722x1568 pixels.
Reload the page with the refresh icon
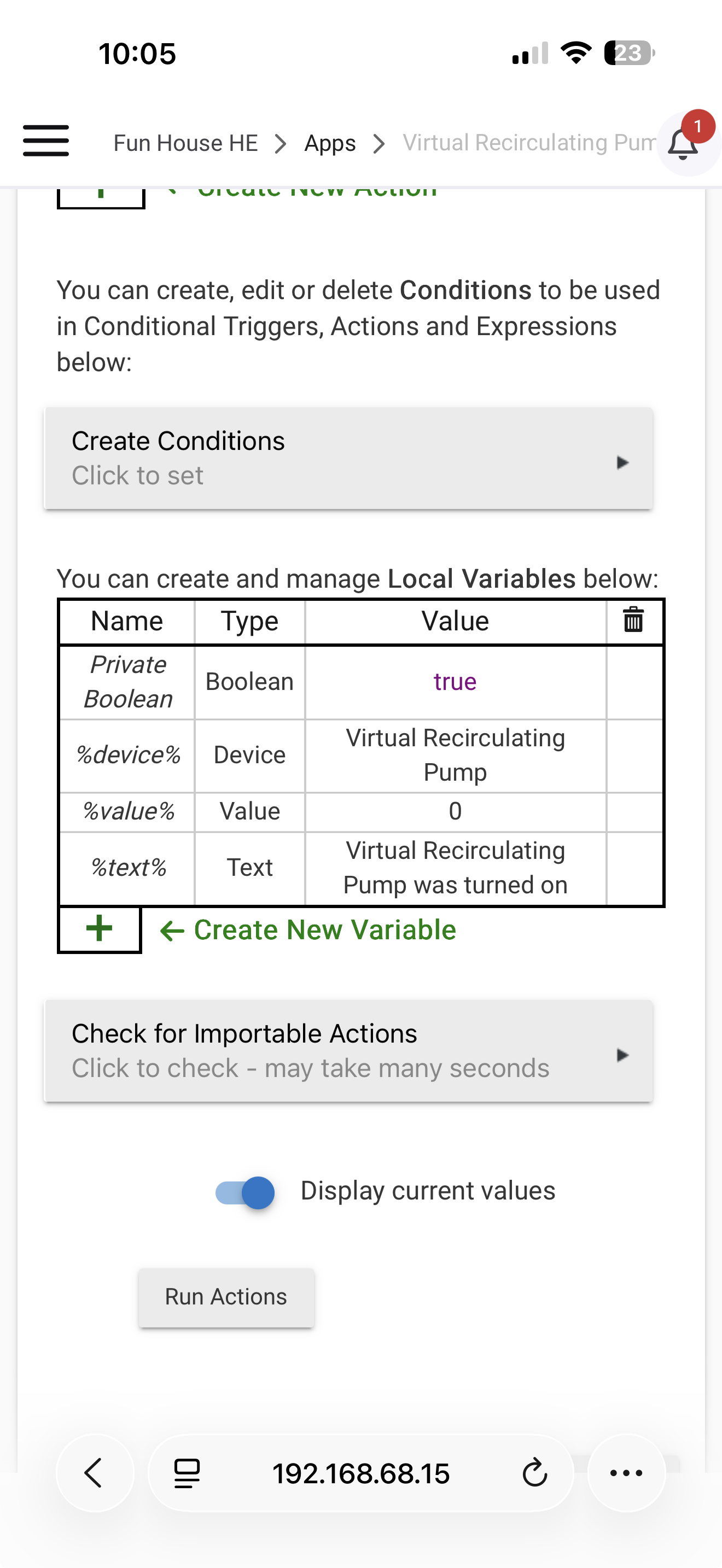pyautogui.click(x=534, y=1472)
